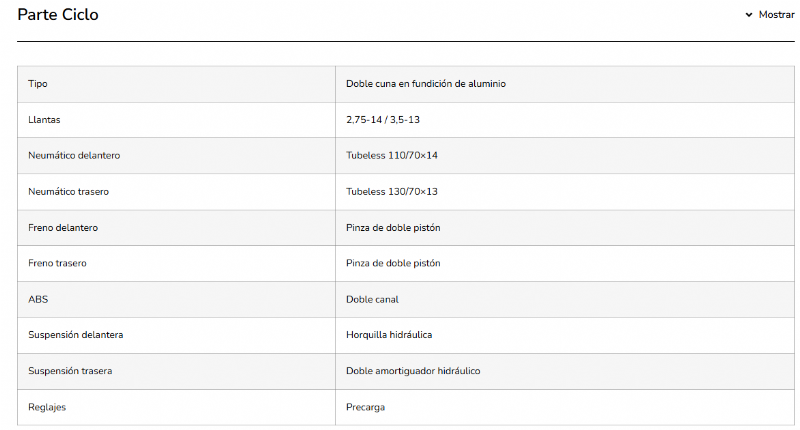Click the Horquilla hidráulica value
800x430 pixels.
389,335
